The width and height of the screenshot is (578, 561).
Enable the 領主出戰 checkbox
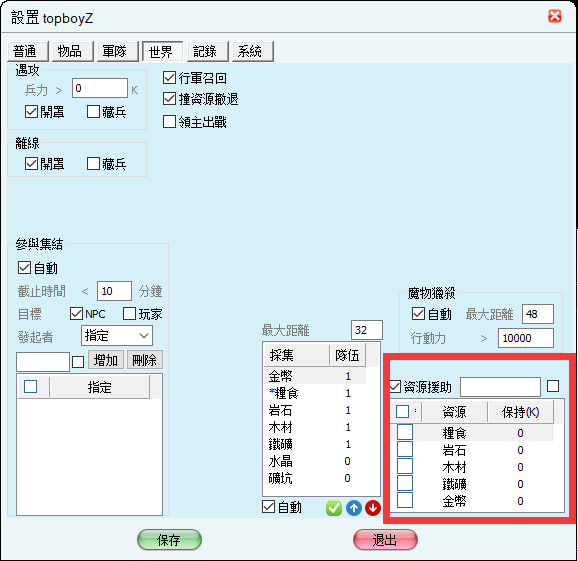(169, 122)
